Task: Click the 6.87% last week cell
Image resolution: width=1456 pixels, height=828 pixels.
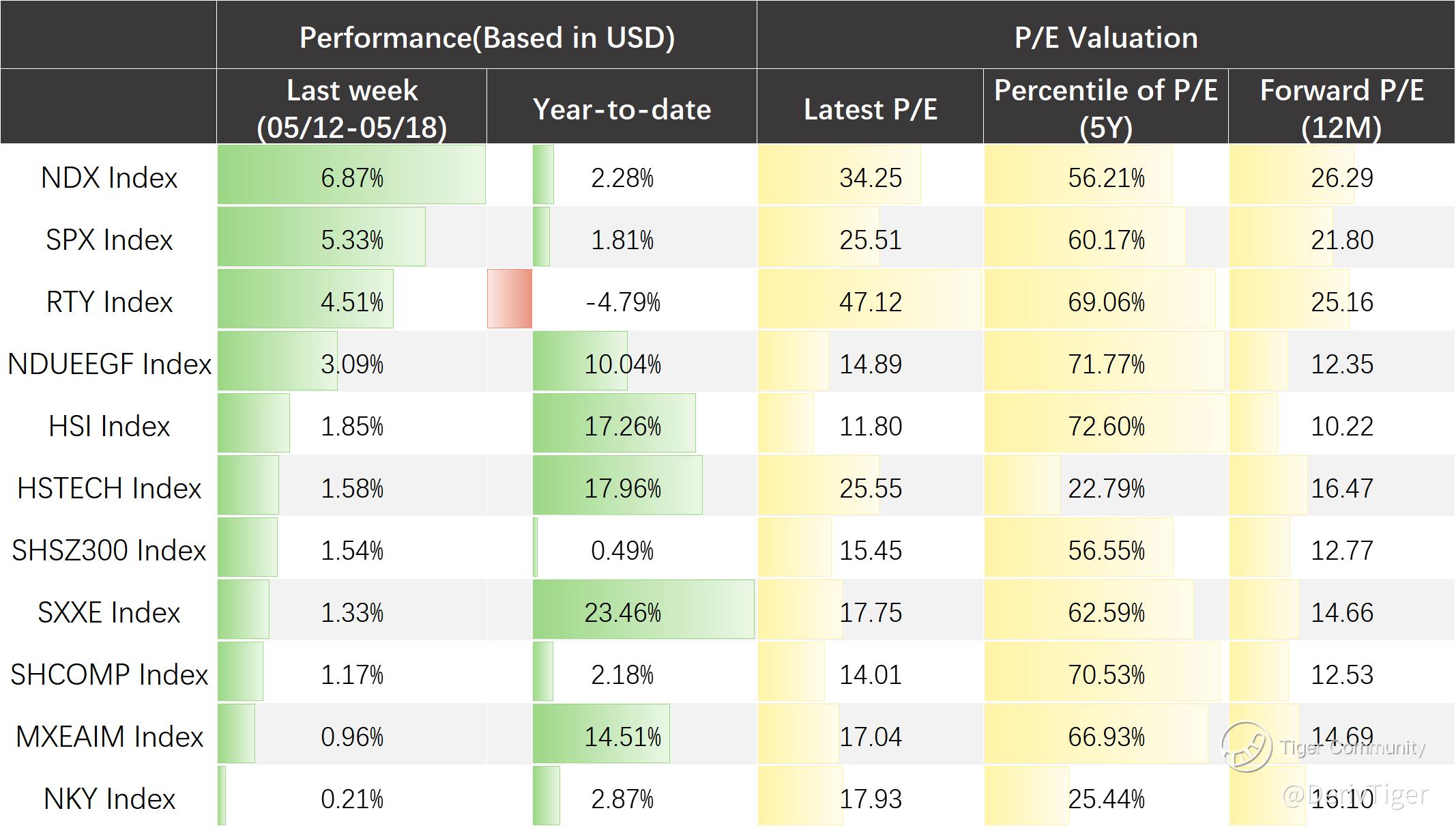Action: pos(351,177)
